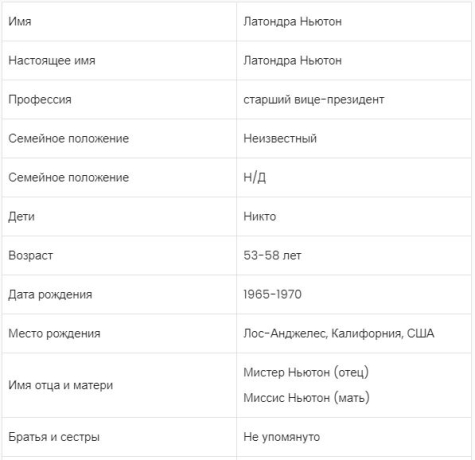Click the «Возраст» label
This screenshot has height=460, width=475.
coord(31,256)
